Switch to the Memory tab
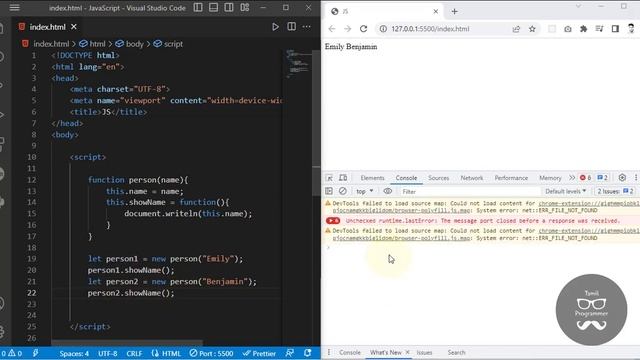The image size is (640, 360). tap(550, 178)
